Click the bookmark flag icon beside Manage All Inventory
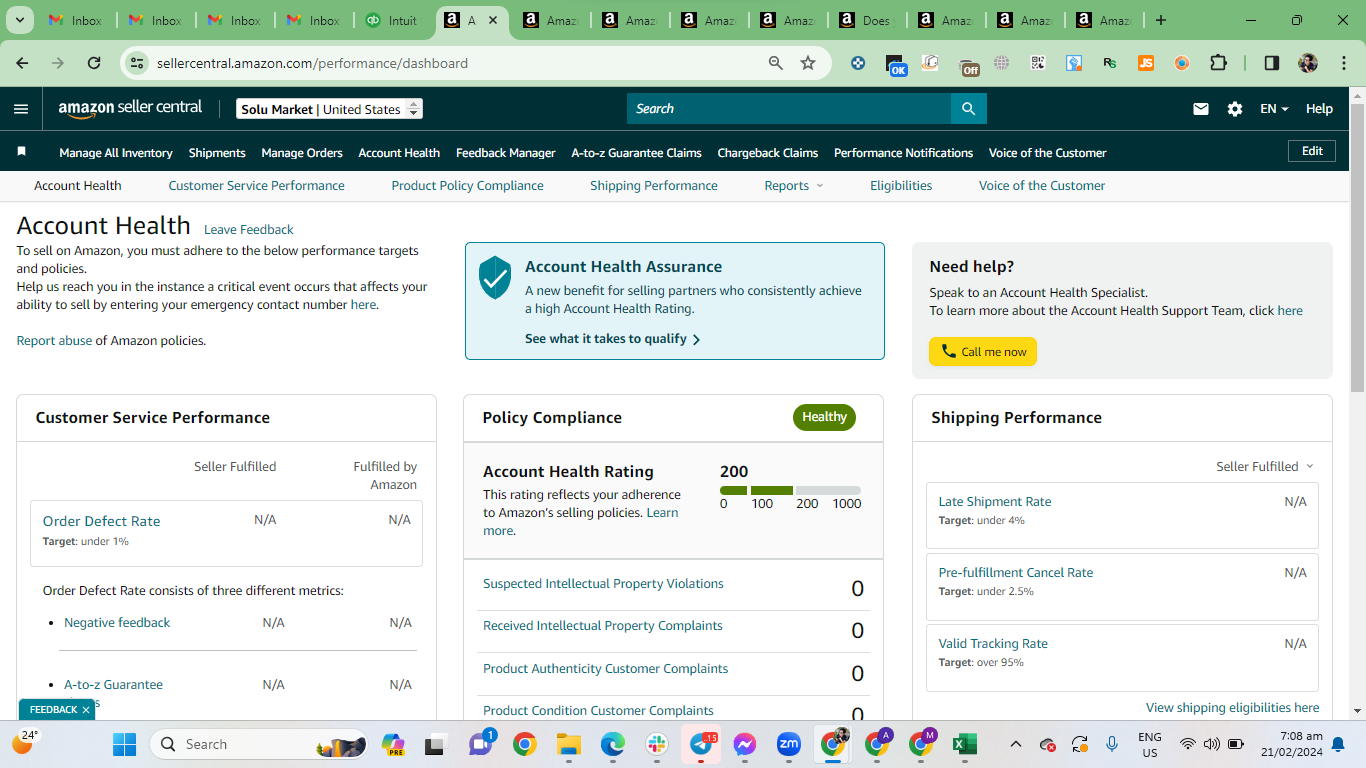Image resolution: width=1366 pixels, height=768 pixels. pyautogui.click(x=21, y=152)
